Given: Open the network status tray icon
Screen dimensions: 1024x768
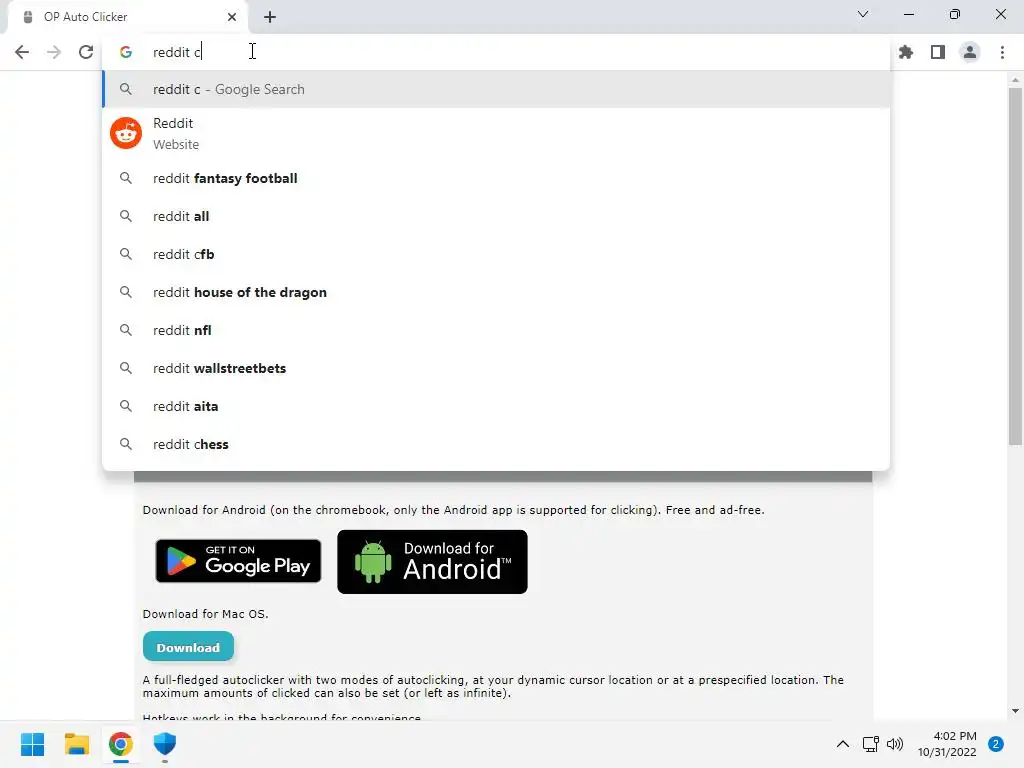Looking at the screenshot, I should 871,744.
